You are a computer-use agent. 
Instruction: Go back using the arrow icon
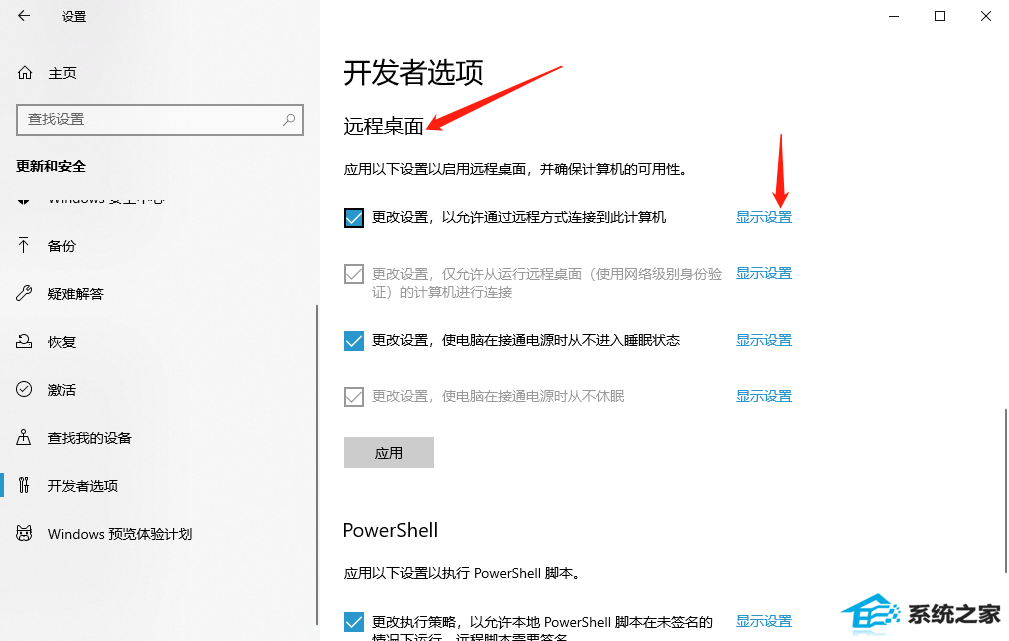click(x=24, y=15)
